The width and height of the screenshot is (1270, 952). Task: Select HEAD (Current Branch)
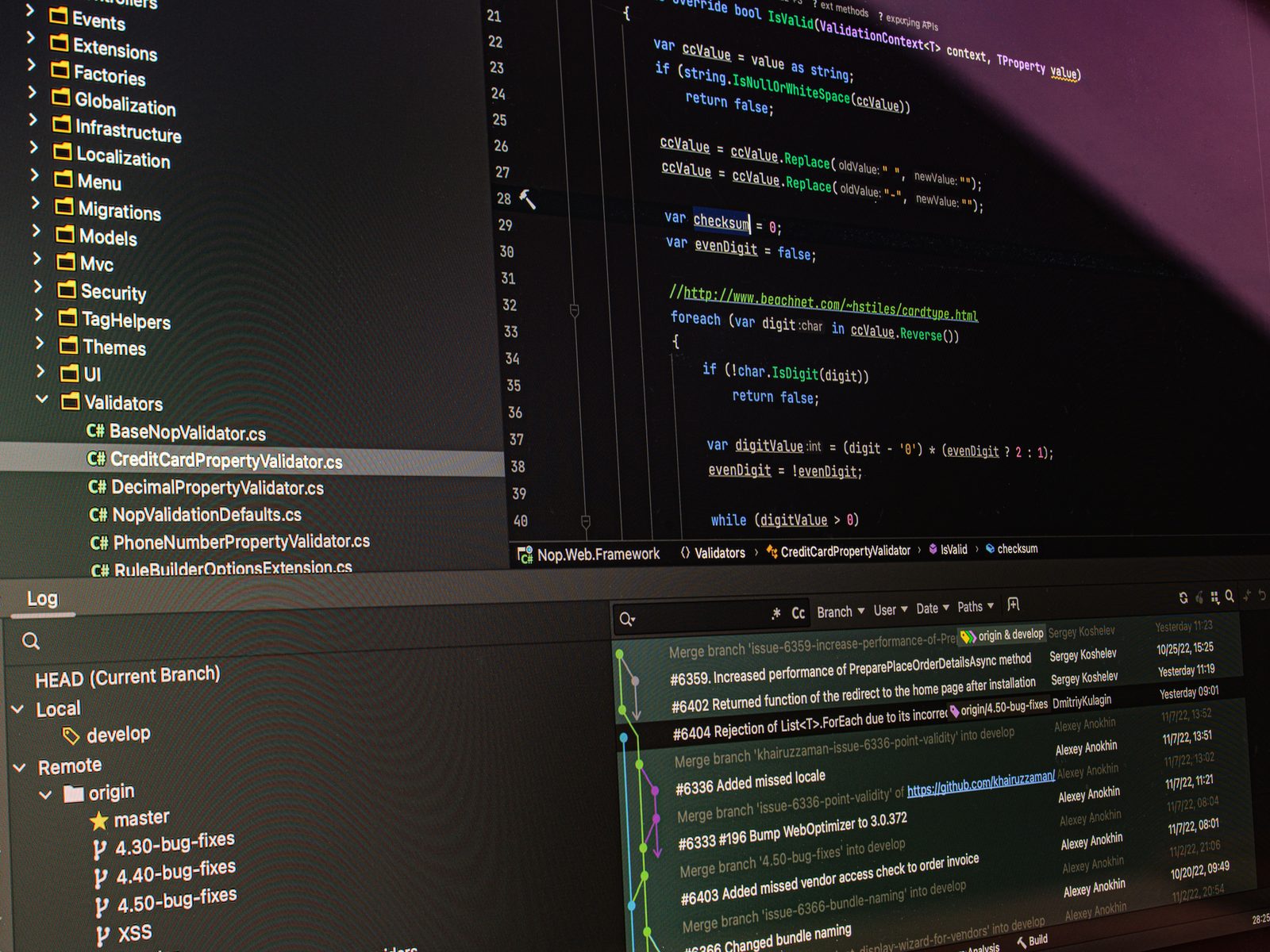(128, 677)
